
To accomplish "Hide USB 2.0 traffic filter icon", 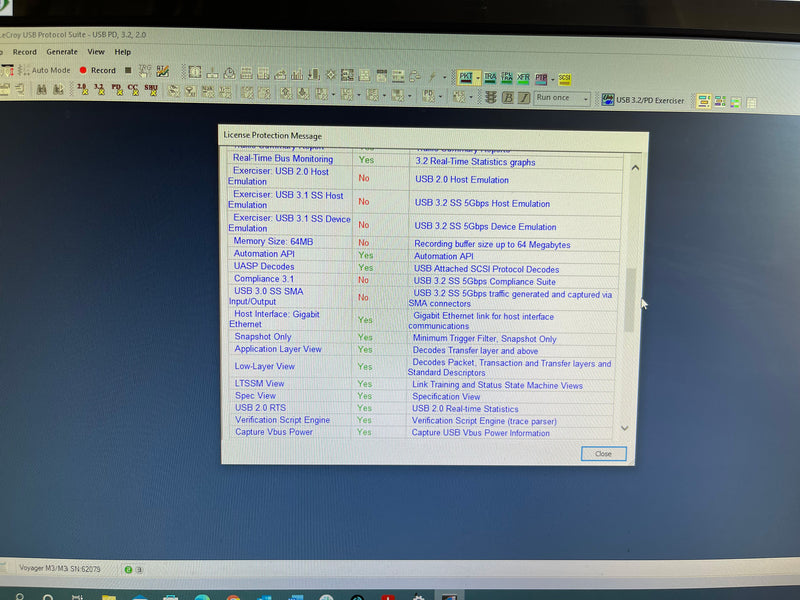I will click(82, 89).
